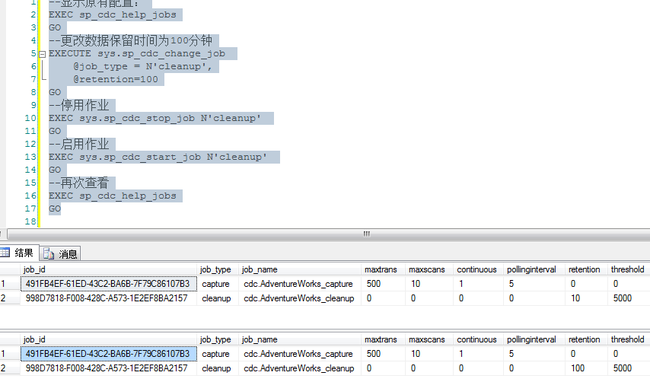Image resolution: width=650 pixels, height=382 pixels.
Task: Place cursor on EXEC sp_cdc_help_jobs line 16
Action: pyautogui.click(x=112, y=196)
